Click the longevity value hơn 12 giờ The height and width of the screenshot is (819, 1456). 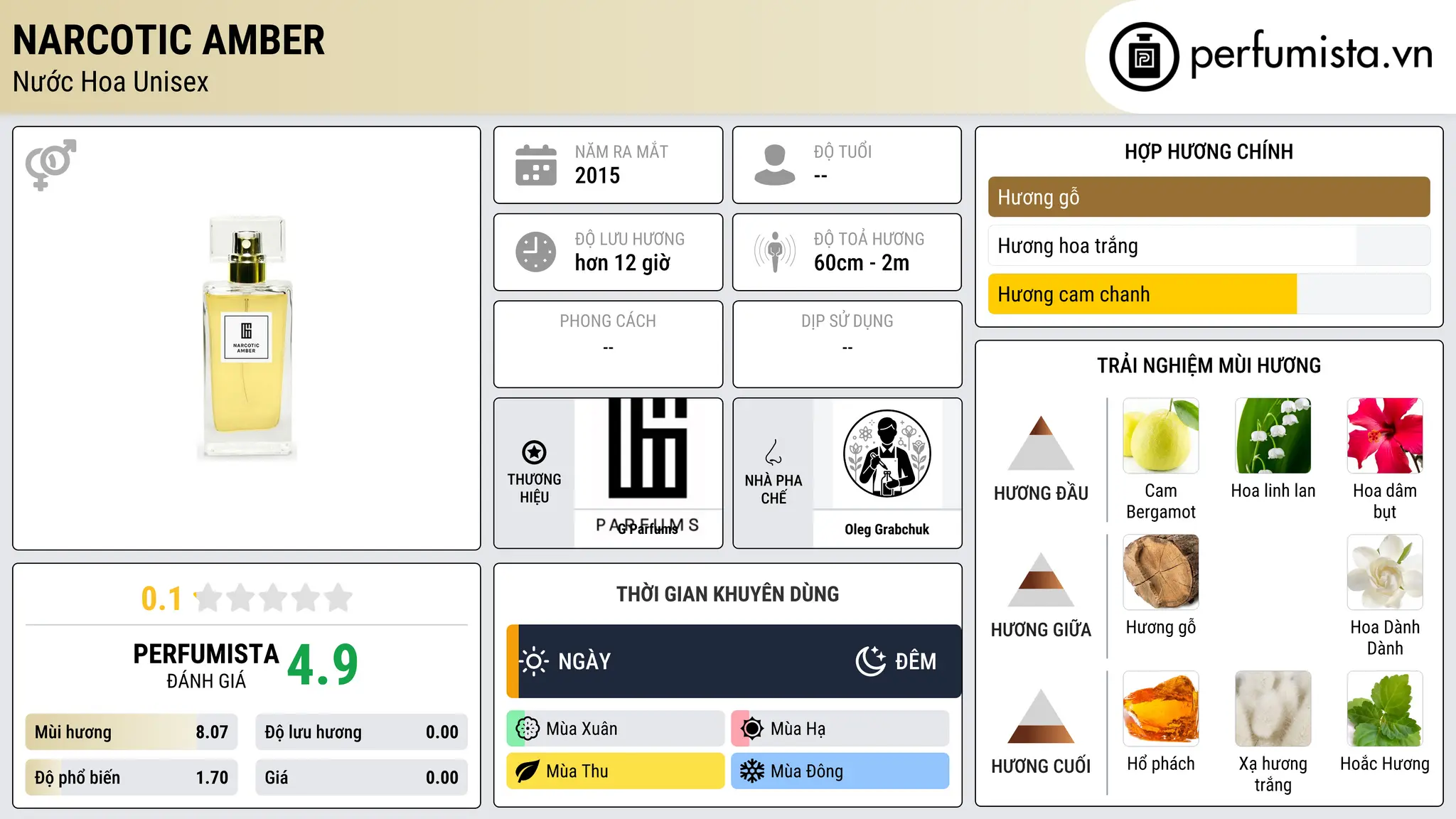click(622, 263)
